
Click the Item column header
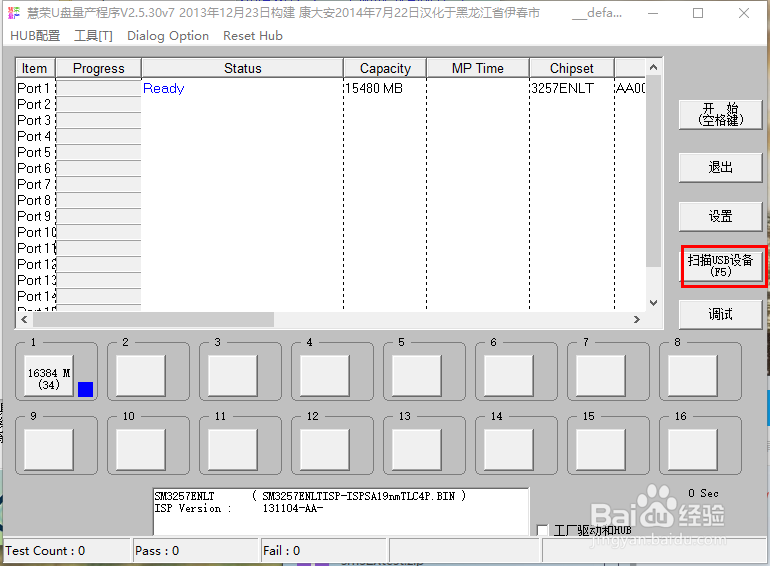[x=35, y=68]
